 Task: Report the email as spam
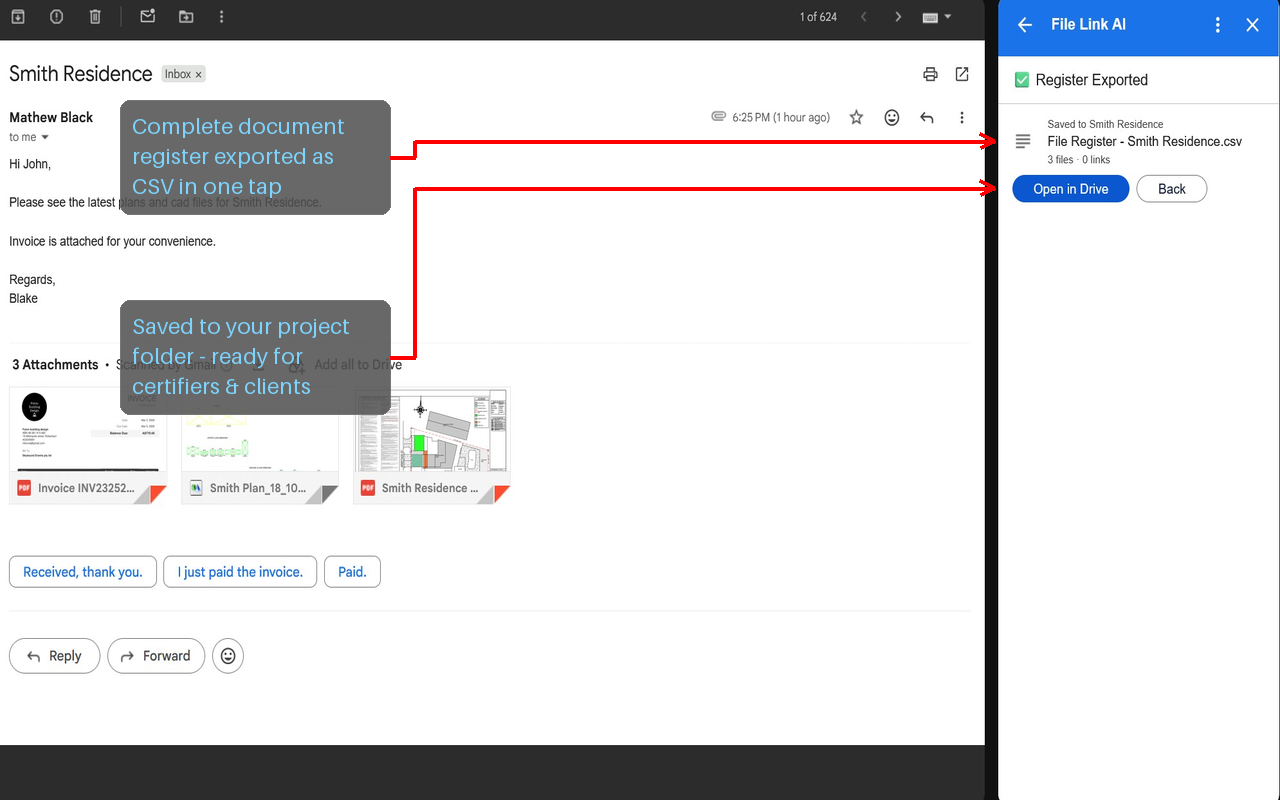(x=57, y=17)
